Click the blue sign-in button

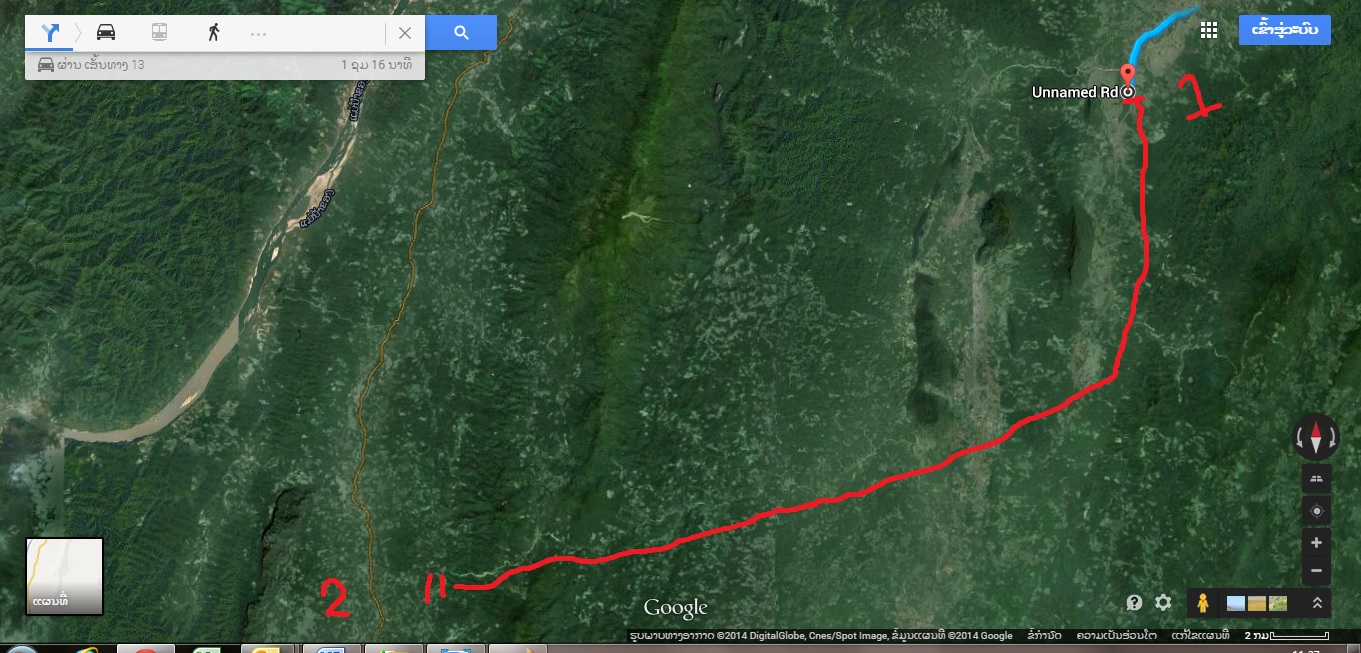[x=1284, y=30]
